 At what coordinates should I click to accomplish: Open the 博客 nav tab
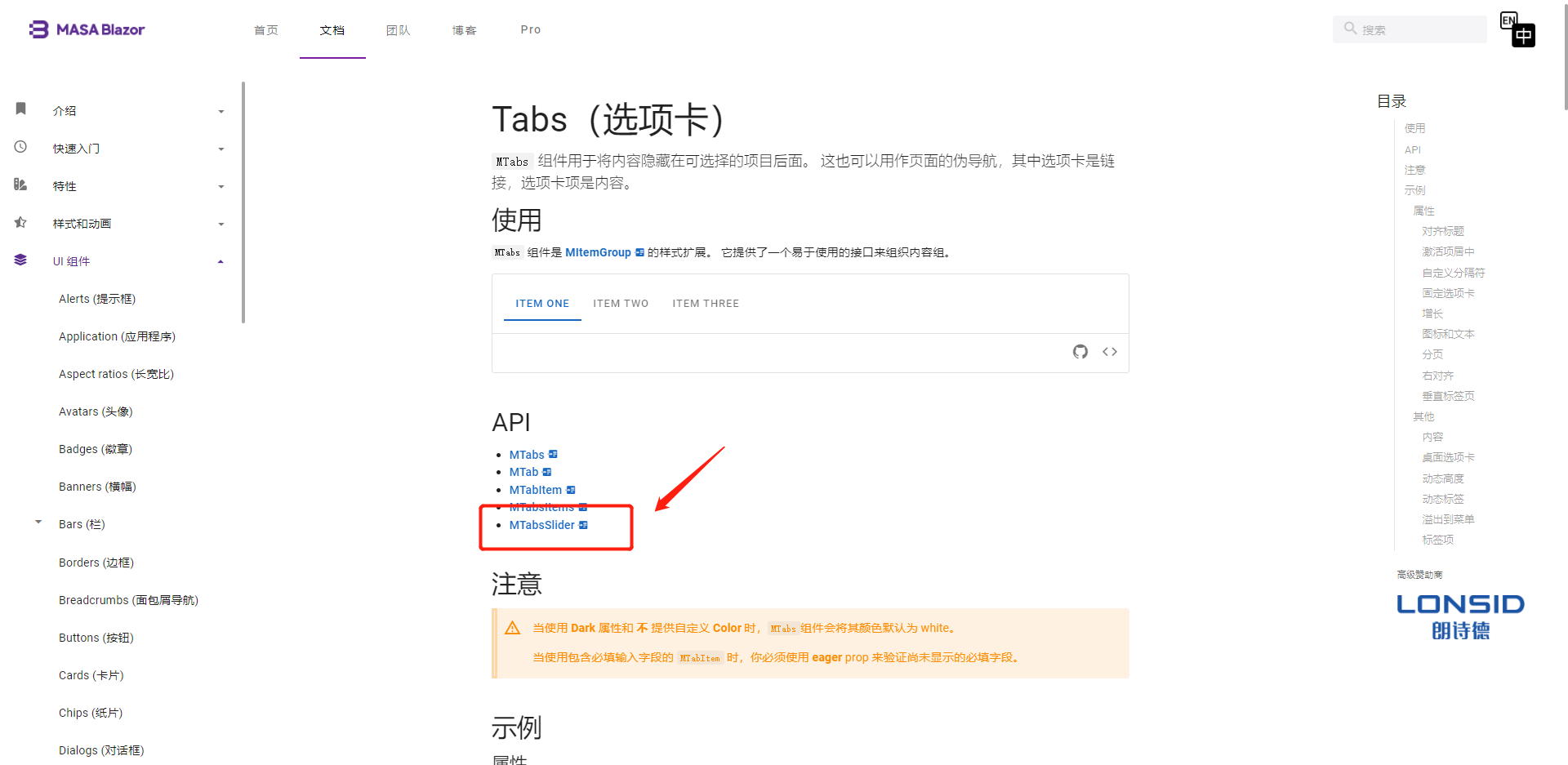click(465, 30)
